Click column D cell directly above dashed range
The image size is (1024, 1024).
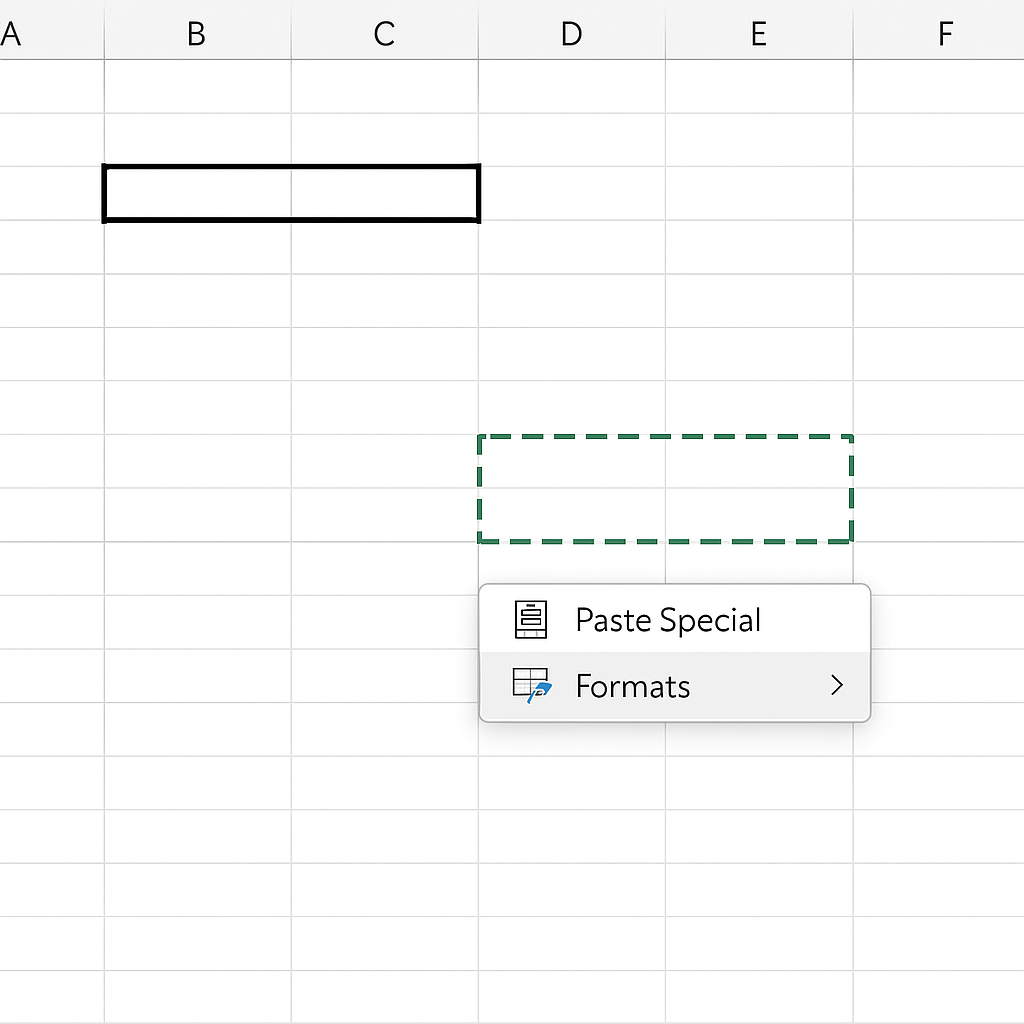point(572,408)
